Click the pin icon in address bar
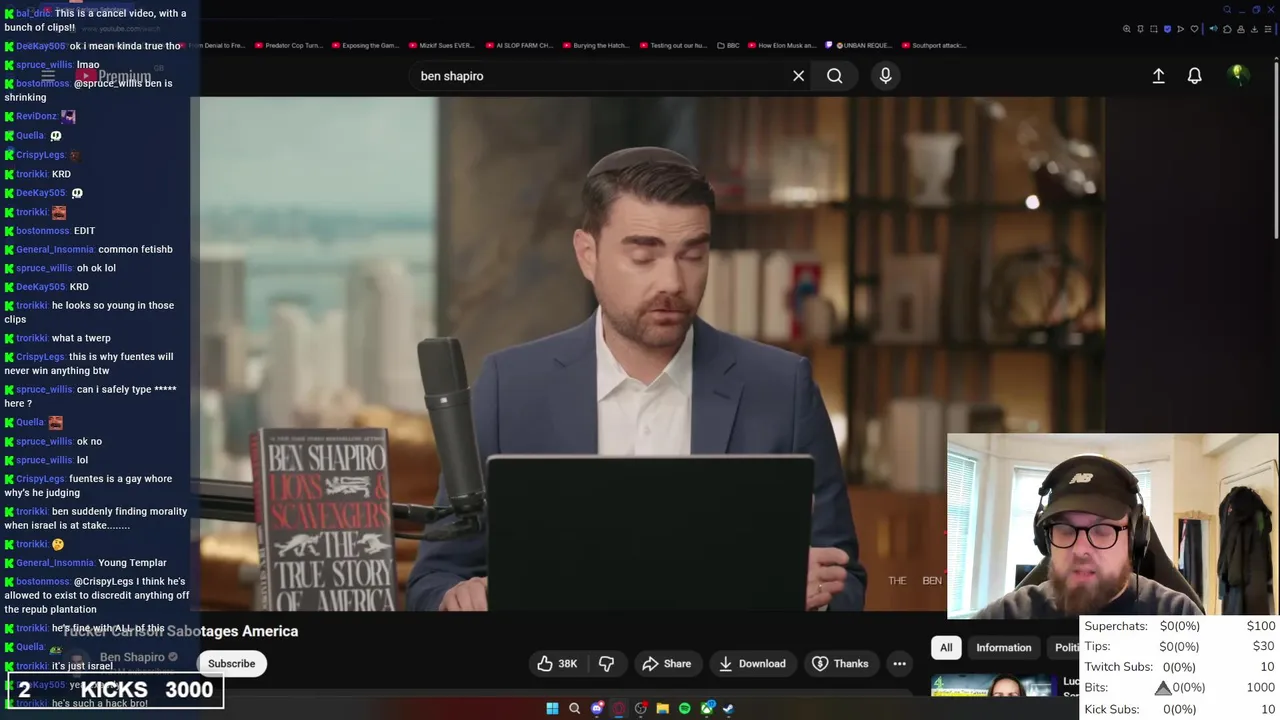 coord(1140,29)
